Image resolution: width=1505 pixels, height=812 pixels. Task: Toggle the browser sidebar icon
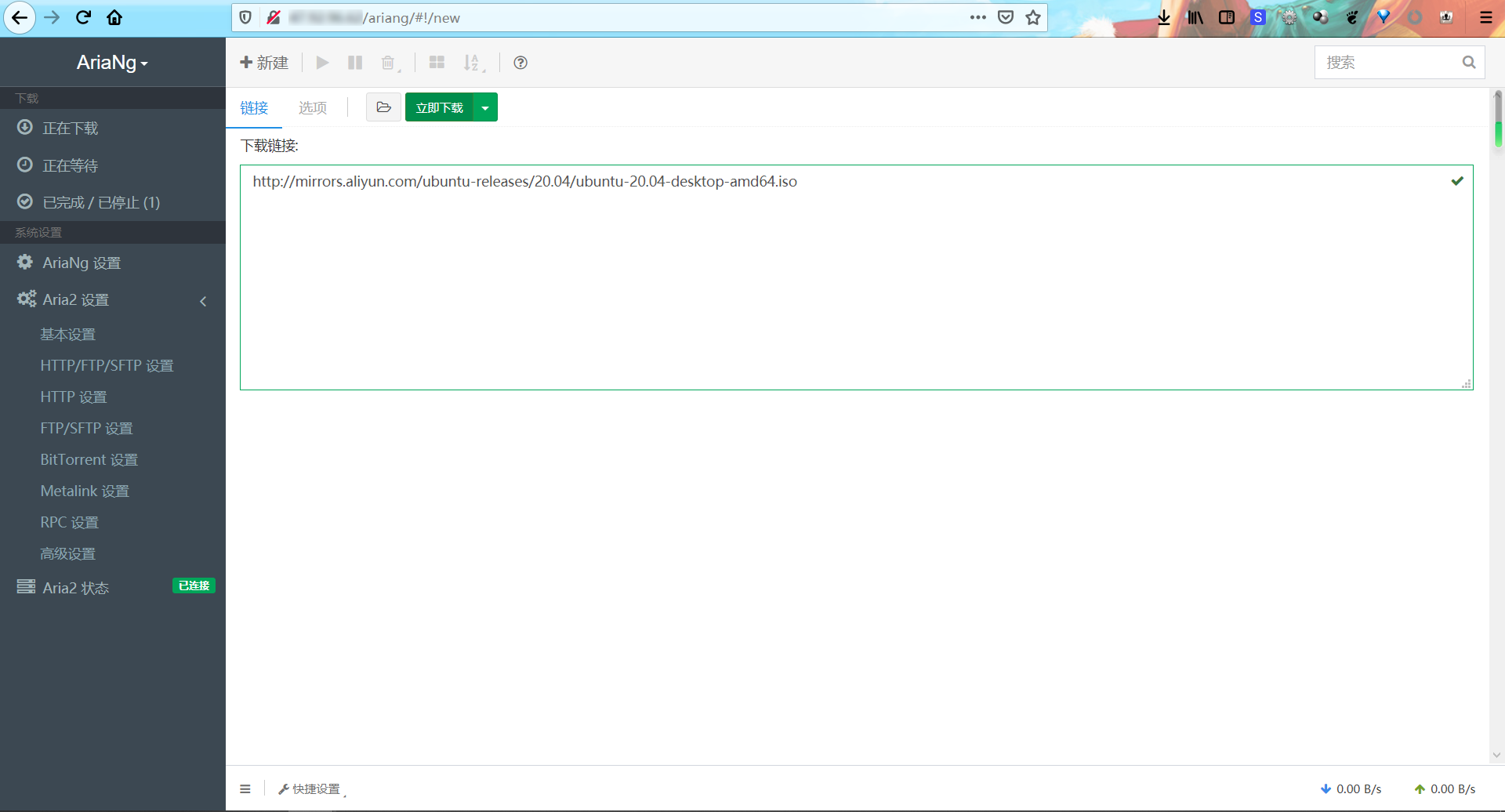(x=1227, y=17)
